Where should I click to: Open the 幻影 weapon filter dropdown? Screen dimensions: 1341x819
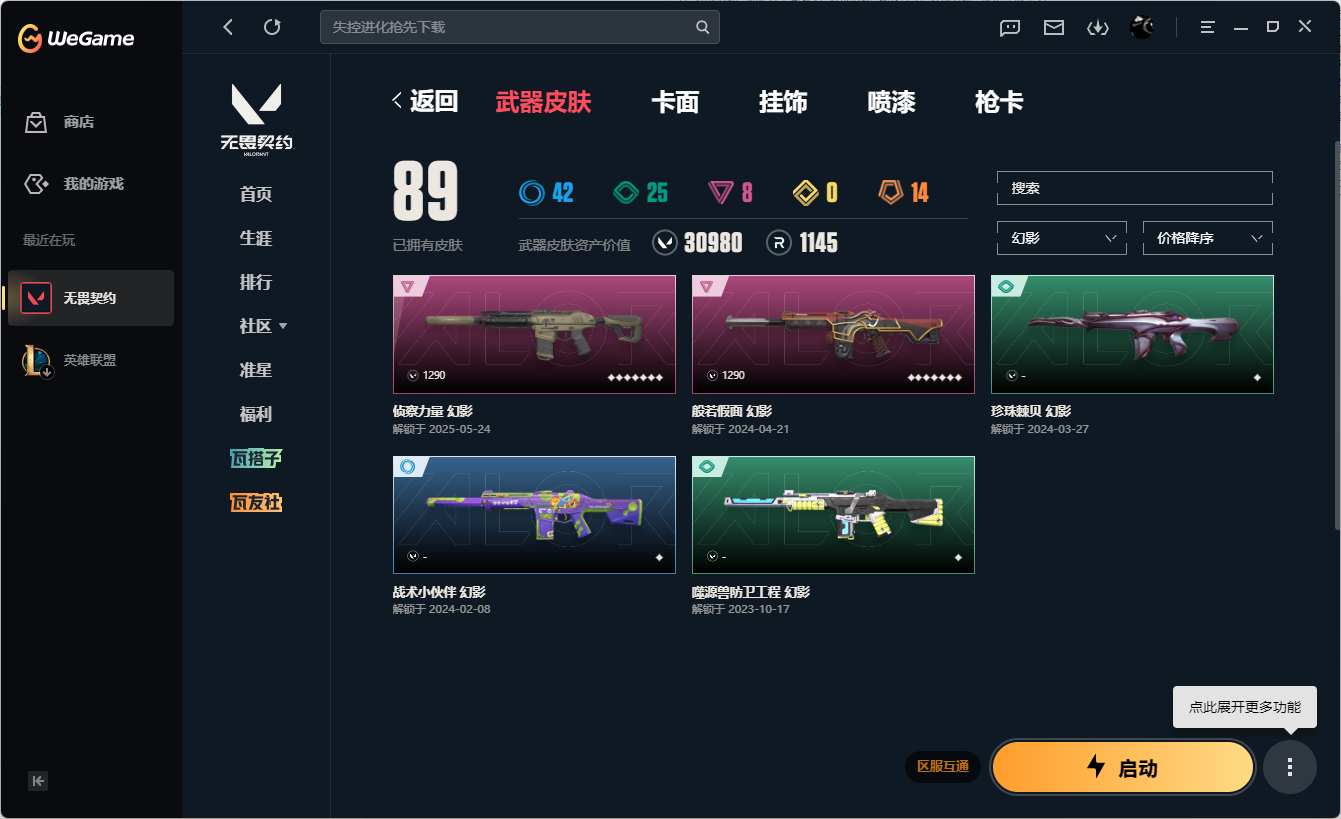point(1062,238)
